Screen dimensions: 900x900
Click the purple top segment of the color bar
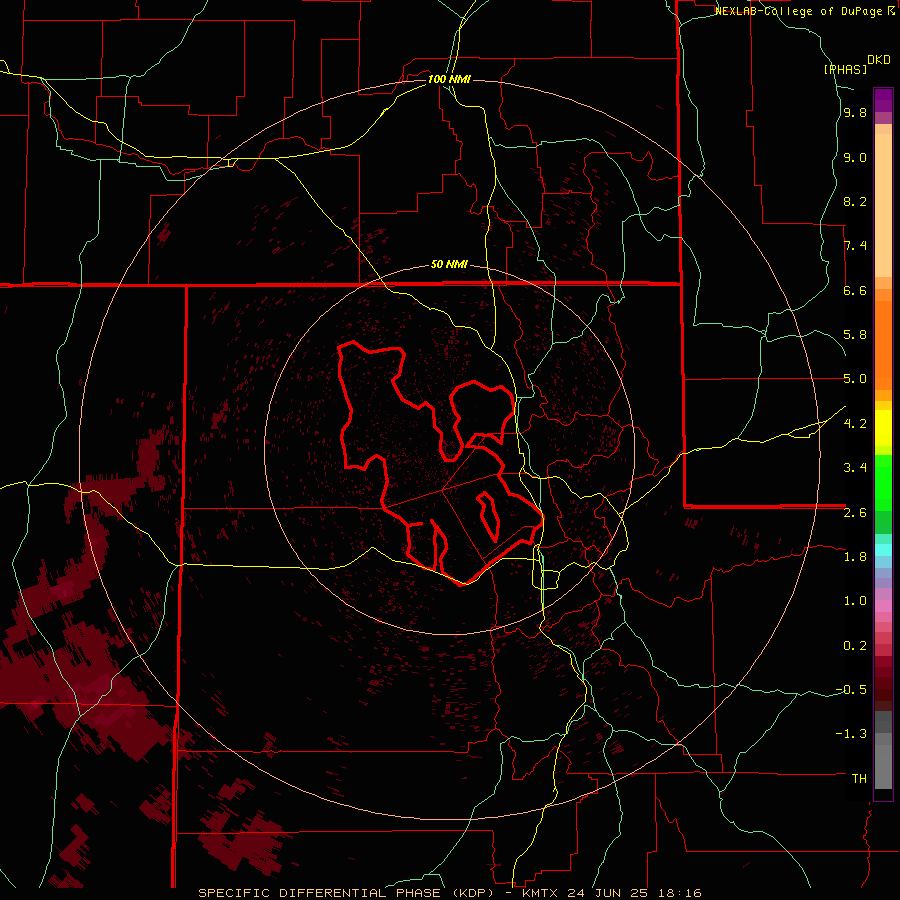(x=883, y=100)
